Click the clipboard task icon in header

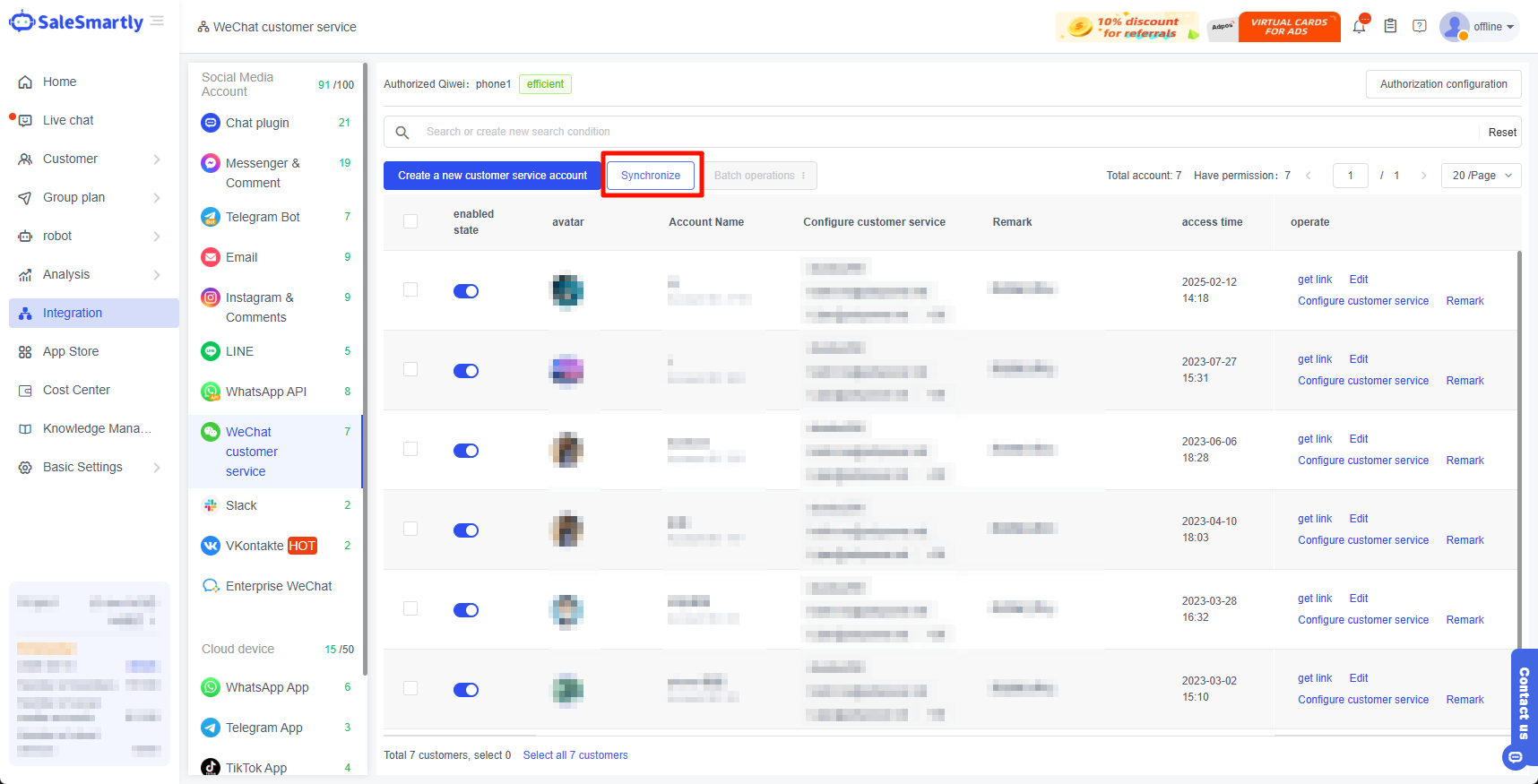(1390, 26)
